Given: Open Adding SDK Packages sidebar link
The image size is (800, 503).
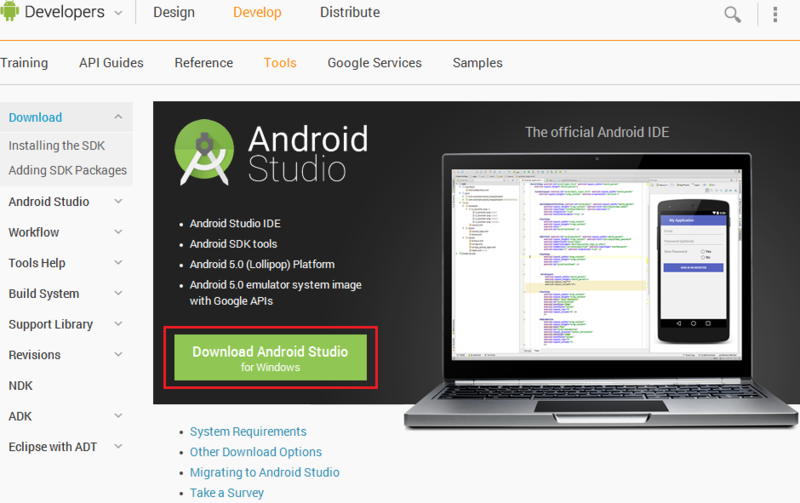Looking at the screenshot, I should tap(67, 170).
